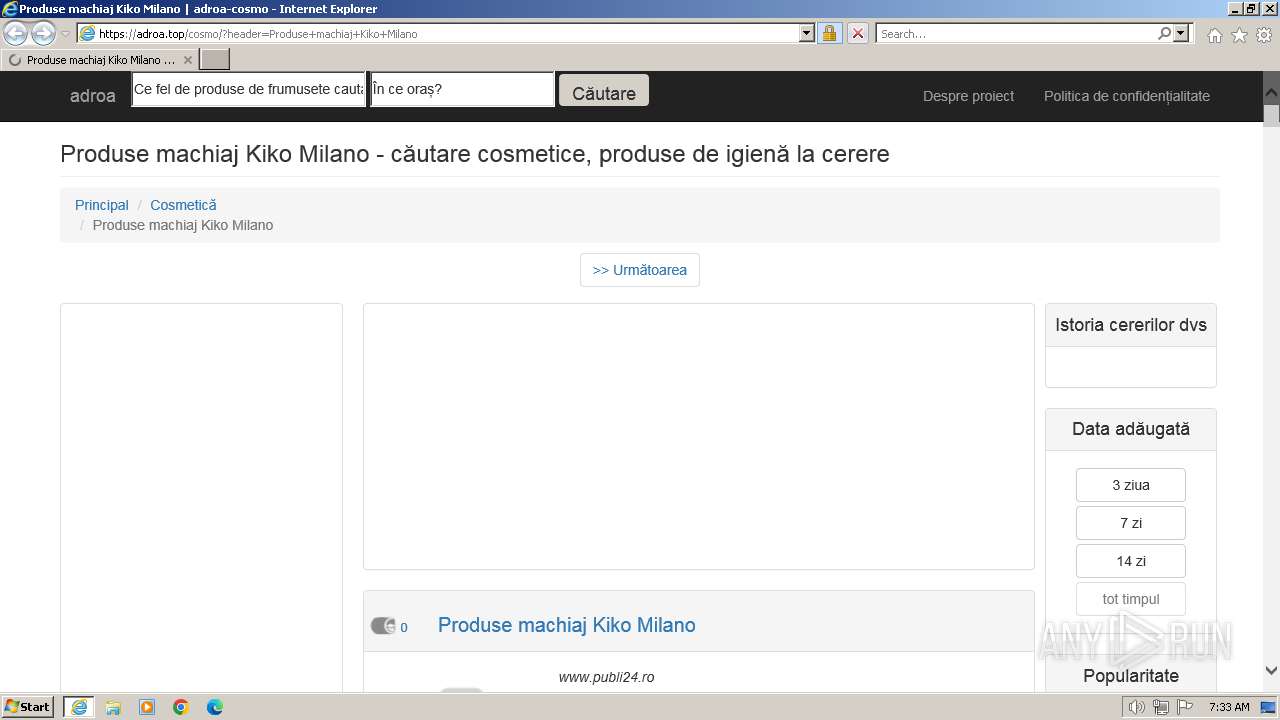This screenshot has height=720, width=1280.
Task: Click the page scrollbar up arrow
Action: coord(1271,91)
